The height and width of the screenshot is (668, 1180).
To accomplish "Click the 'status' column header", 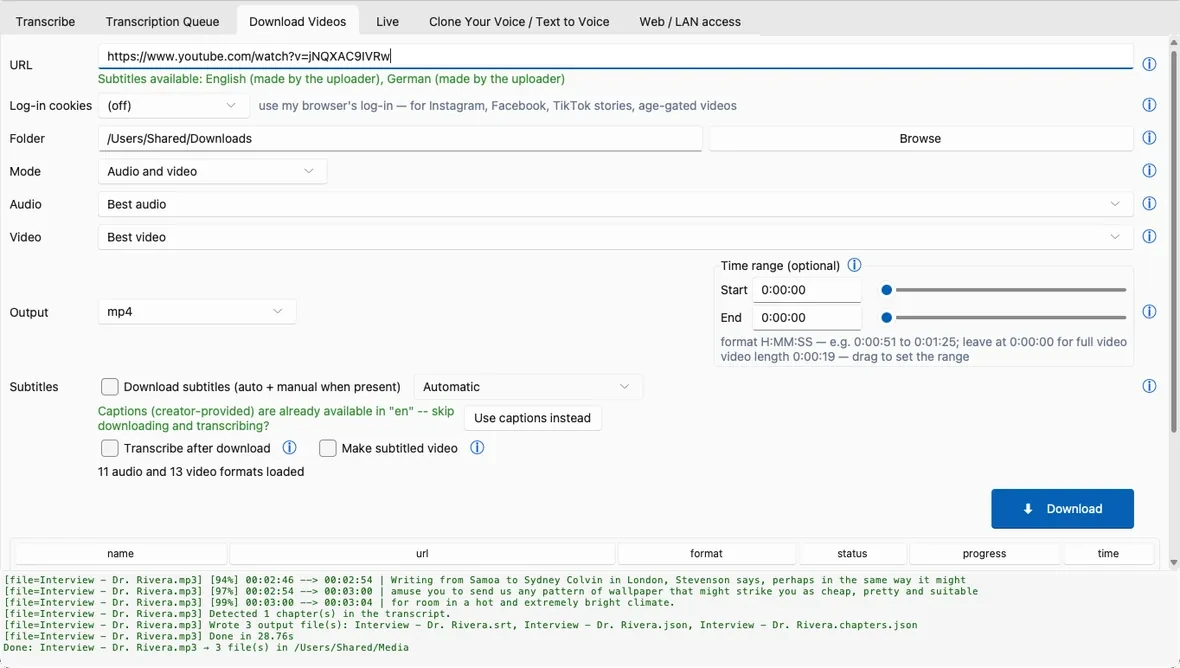I will point(852,554).
